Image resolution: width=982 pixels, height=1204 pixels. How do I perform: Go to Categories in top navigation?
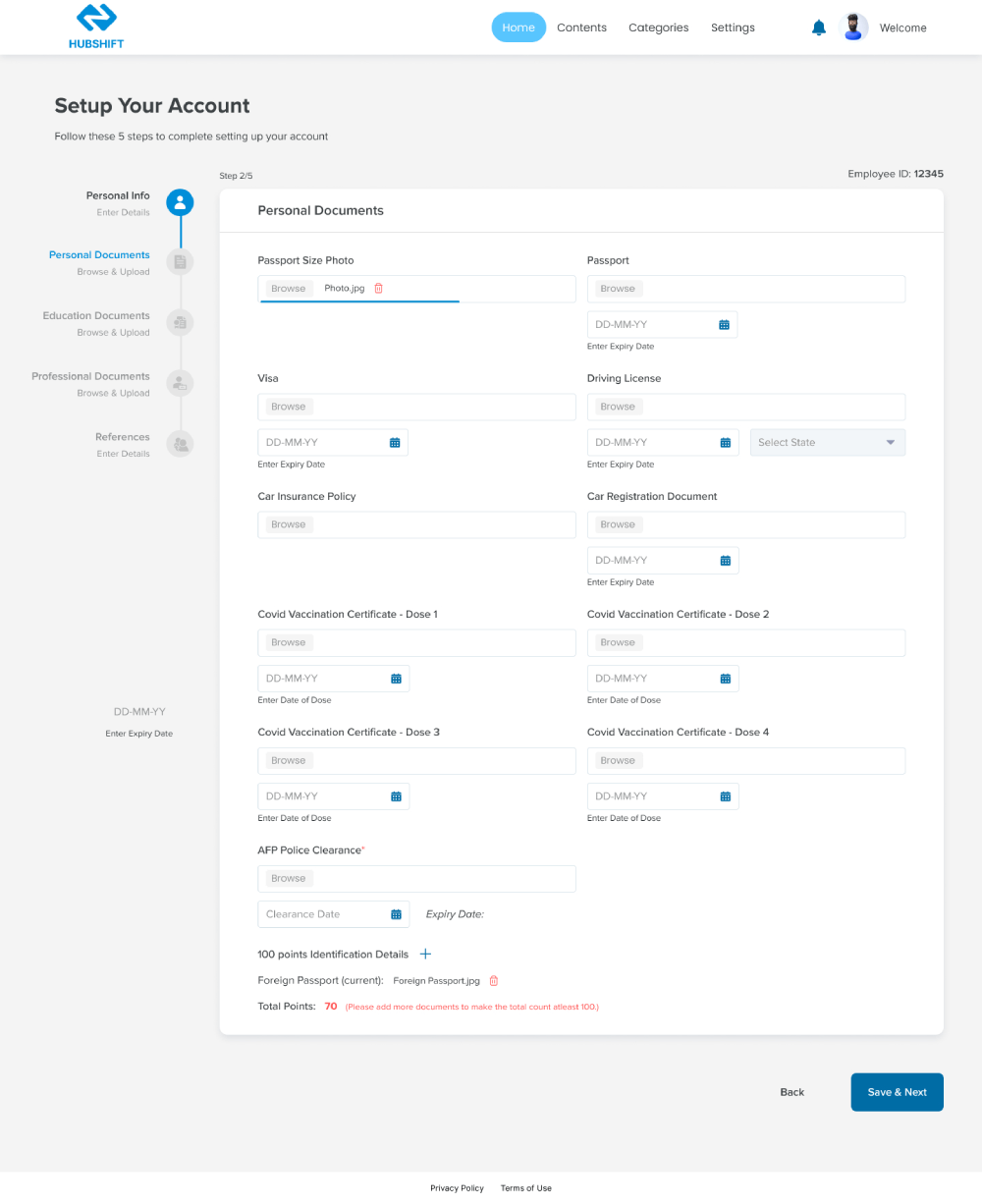(x=658, y=27)
